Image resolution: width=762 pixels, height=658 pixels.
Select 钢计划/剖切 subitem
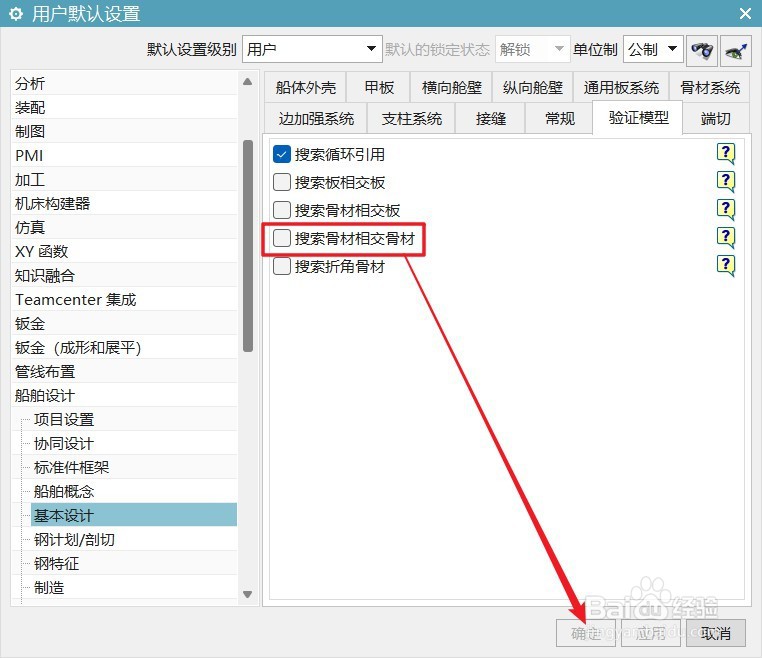[x=134, y=539]
